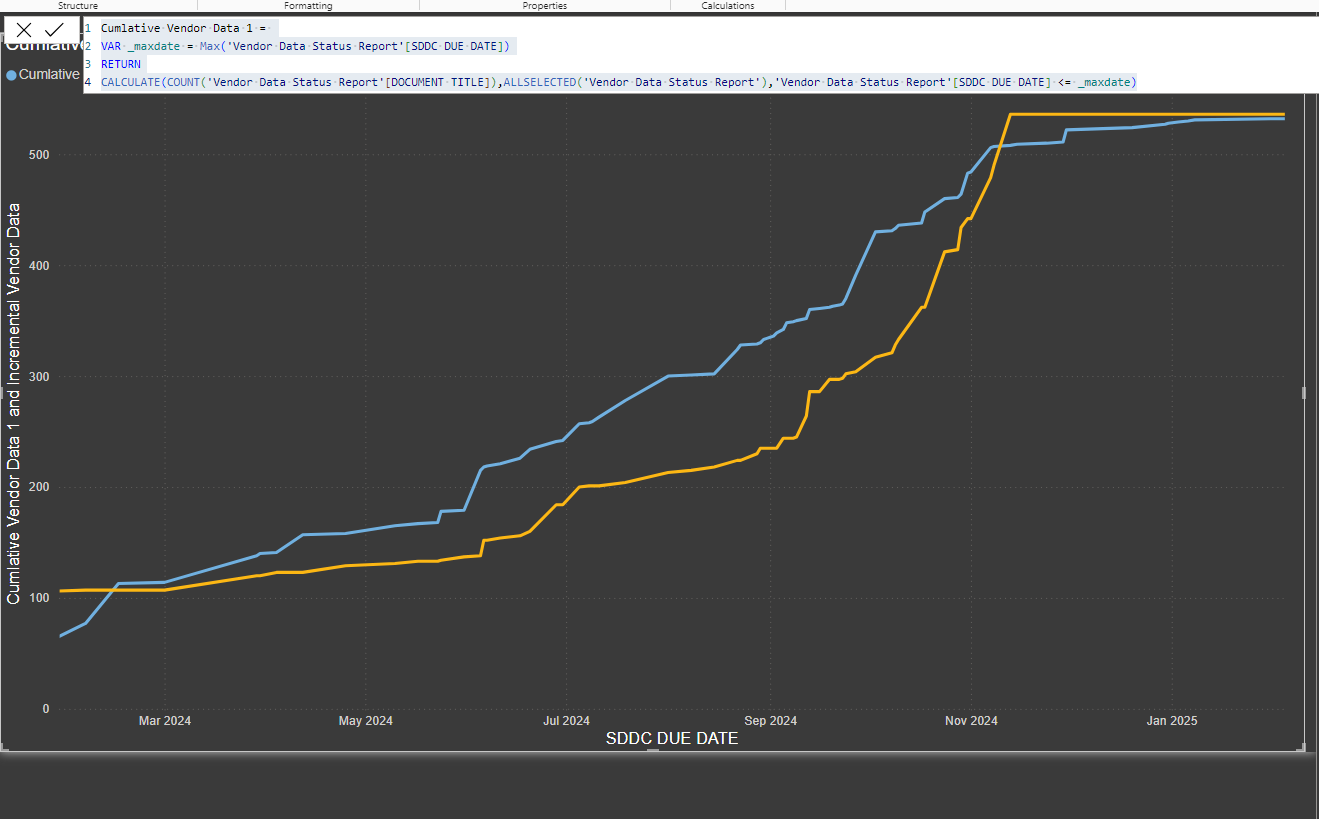Click the Properties ribbon group label
The image size is (1319, 819).
(x=545, y=6)
